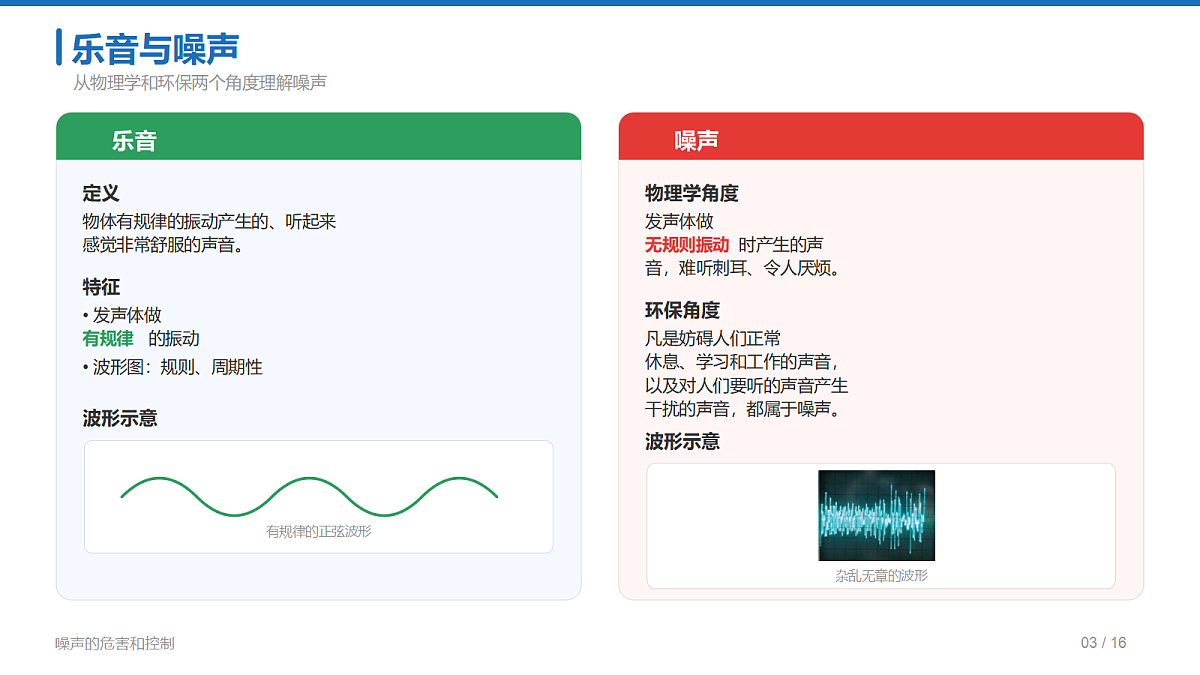
Task: Click the bullet 波形图：规则、周期性
Action: 172,367
